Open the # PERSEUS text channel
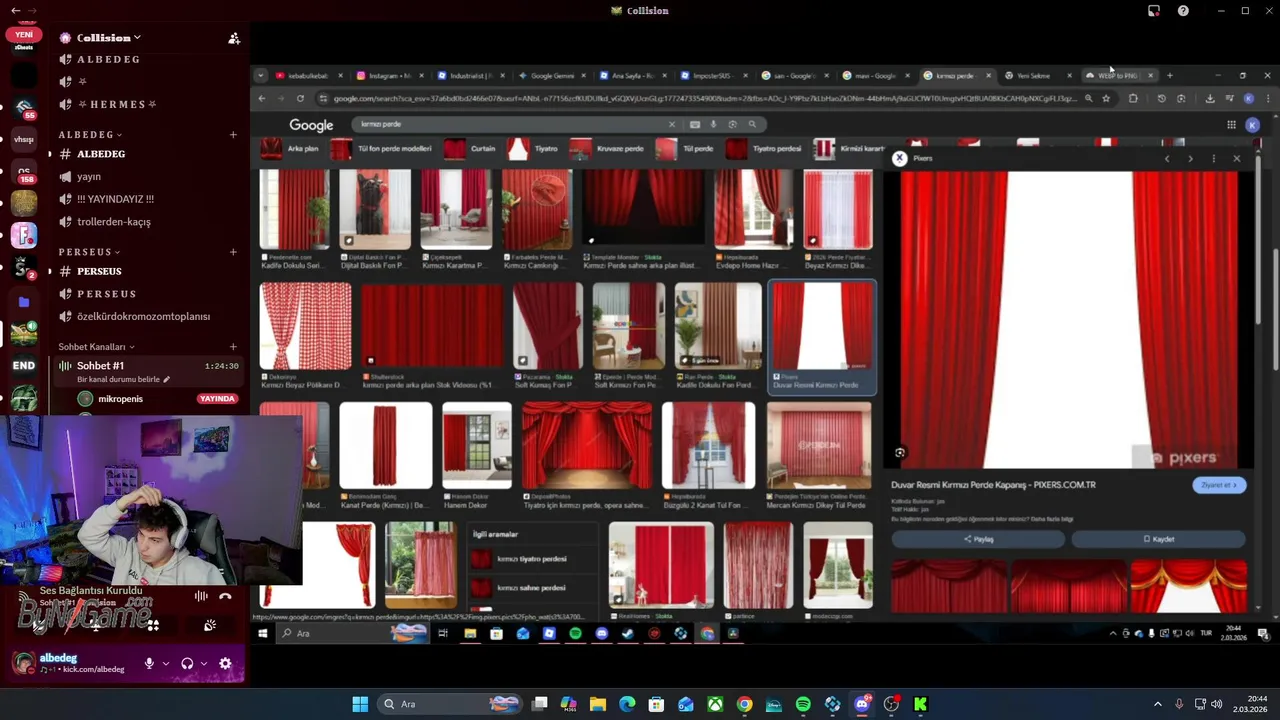This screenshot has width=1280, height=720. [146, 271]
